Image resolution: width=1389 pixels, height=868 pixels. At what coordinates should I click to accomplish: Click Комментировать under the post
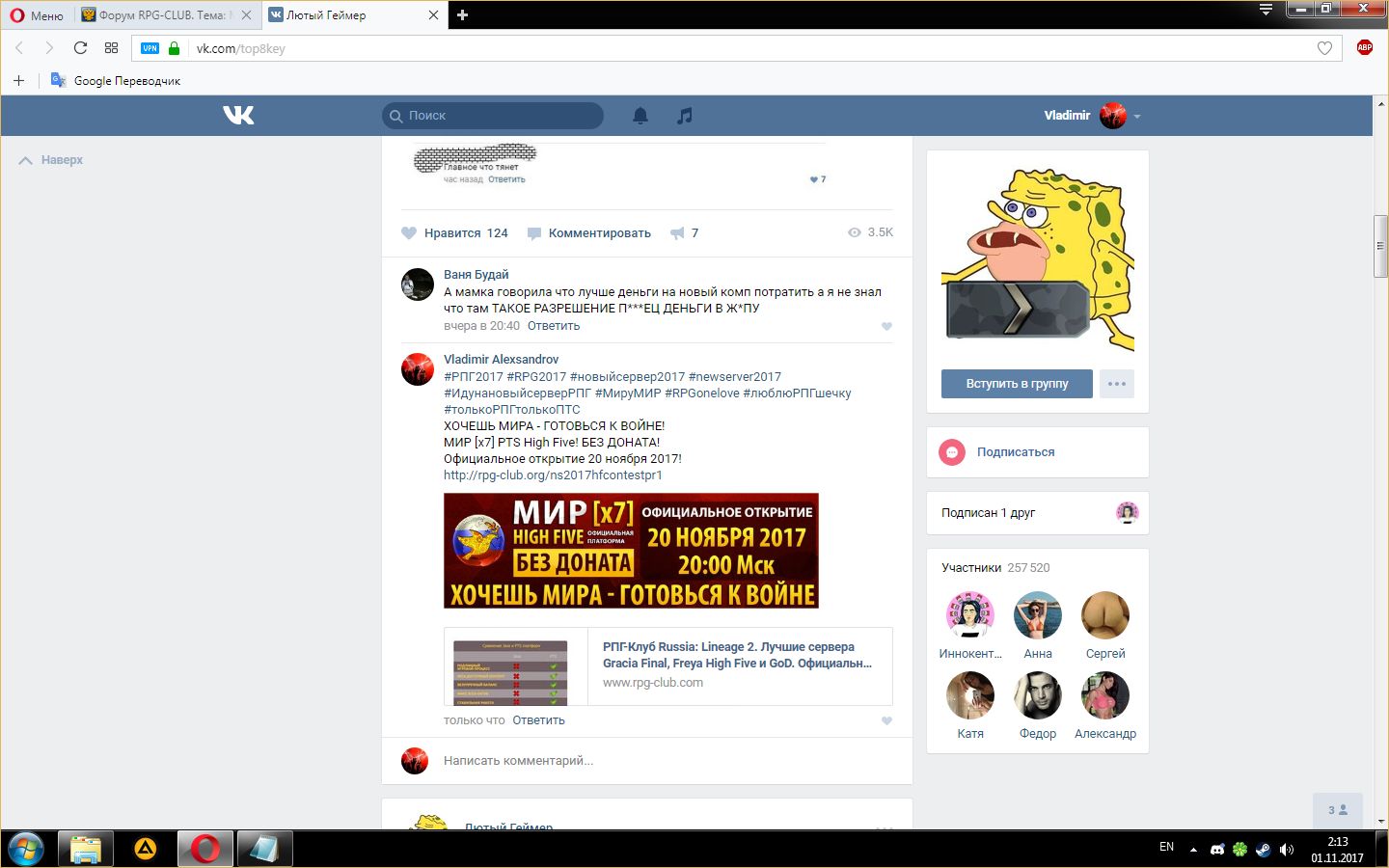(x=589, y=232)
